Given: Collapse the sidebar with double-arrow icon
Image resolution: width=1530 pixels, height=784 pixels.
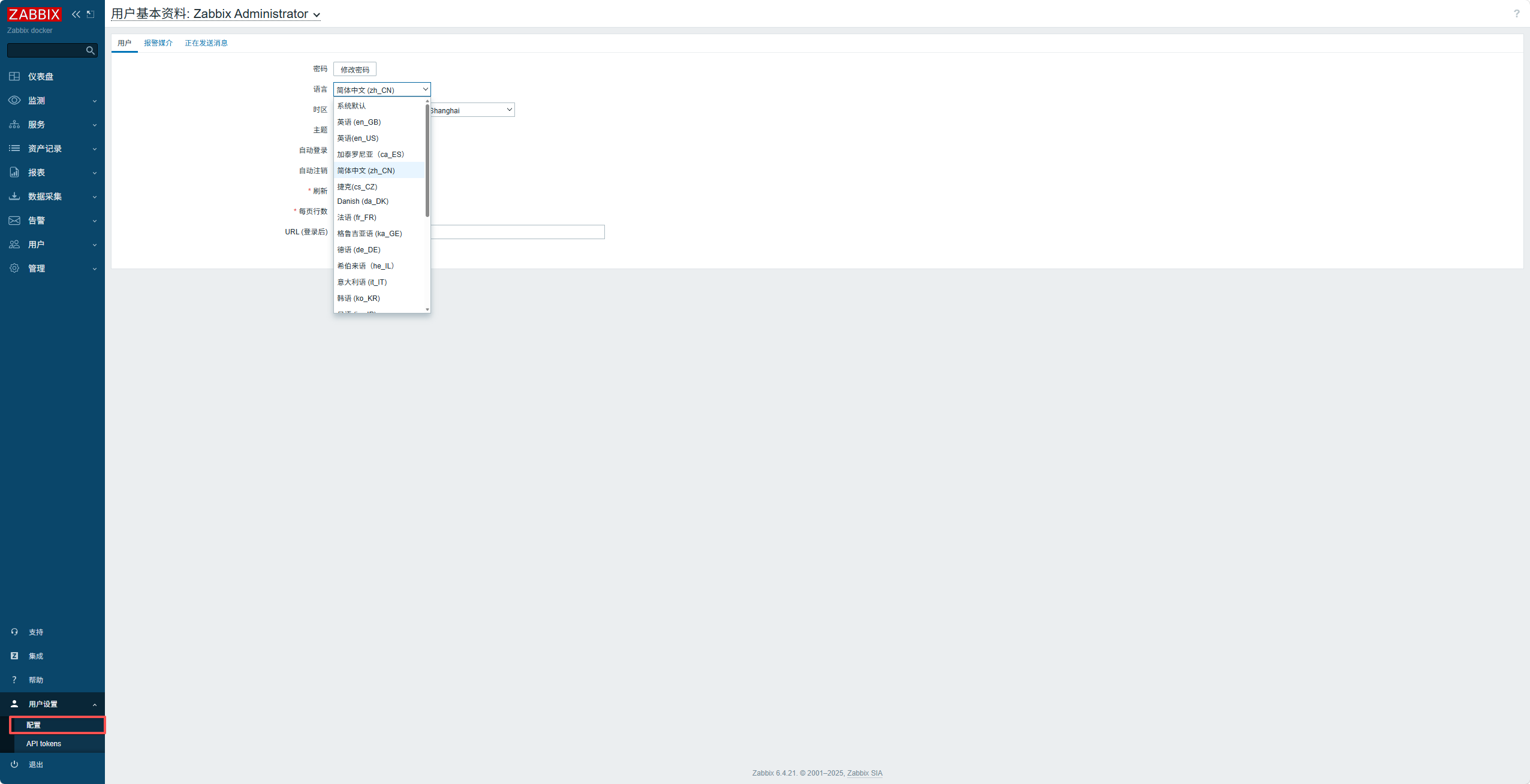Looking at the screenshot, I should pyautogui.click(x=76, y=14).
